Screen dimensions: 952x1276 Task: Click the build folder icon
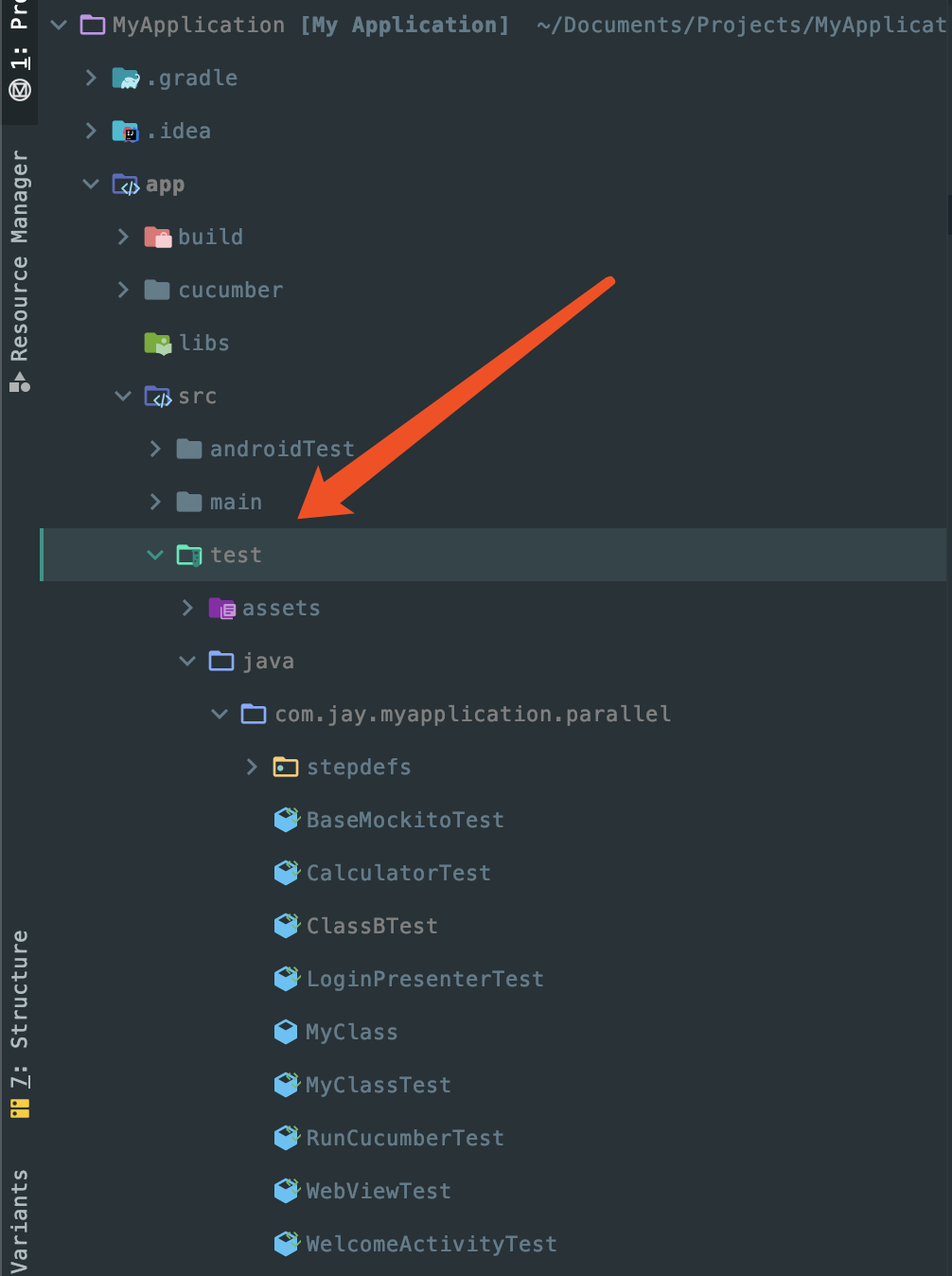coord(157,238)
